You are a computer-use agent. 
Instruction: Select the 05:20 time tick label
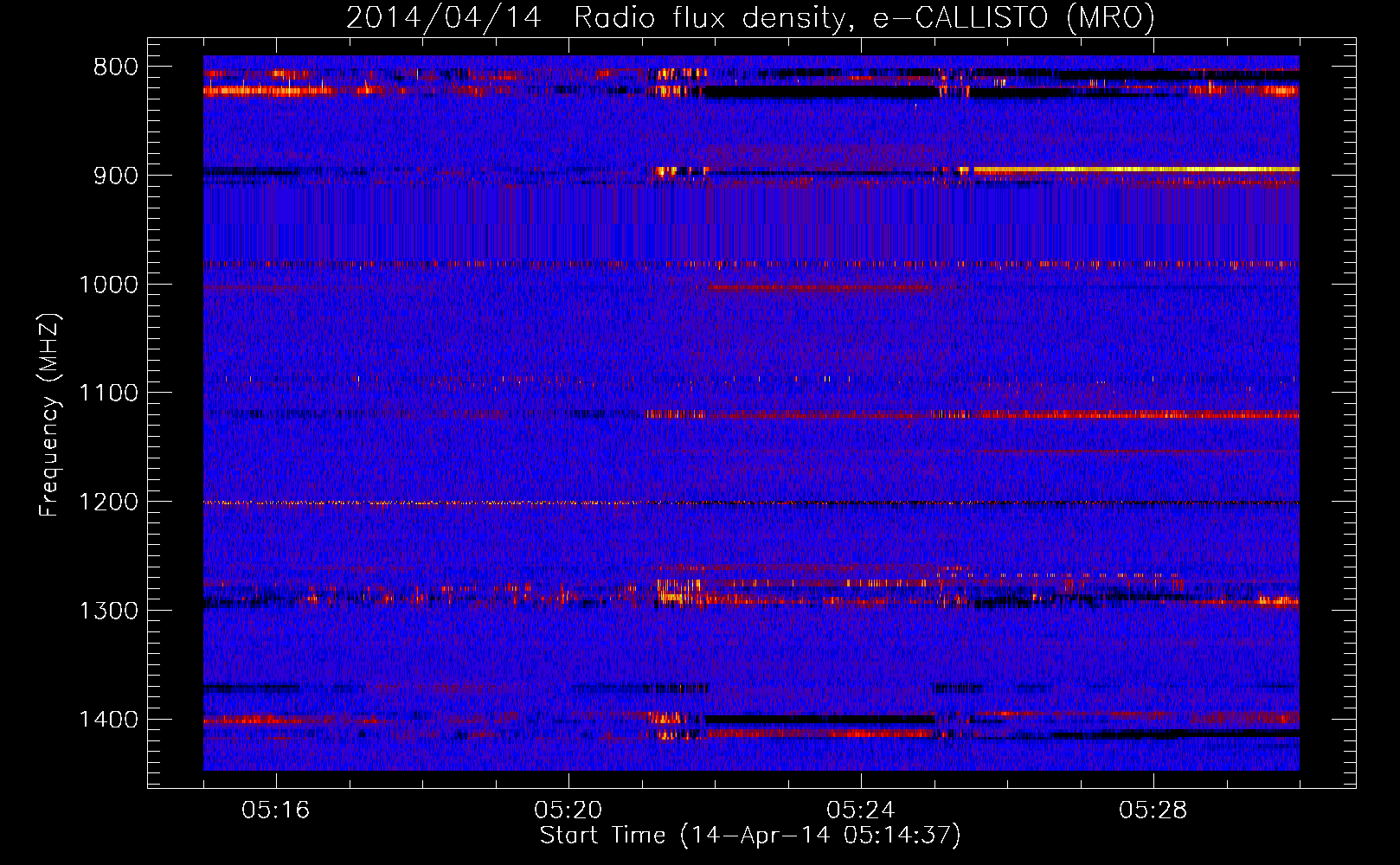(x=568, y=811)
